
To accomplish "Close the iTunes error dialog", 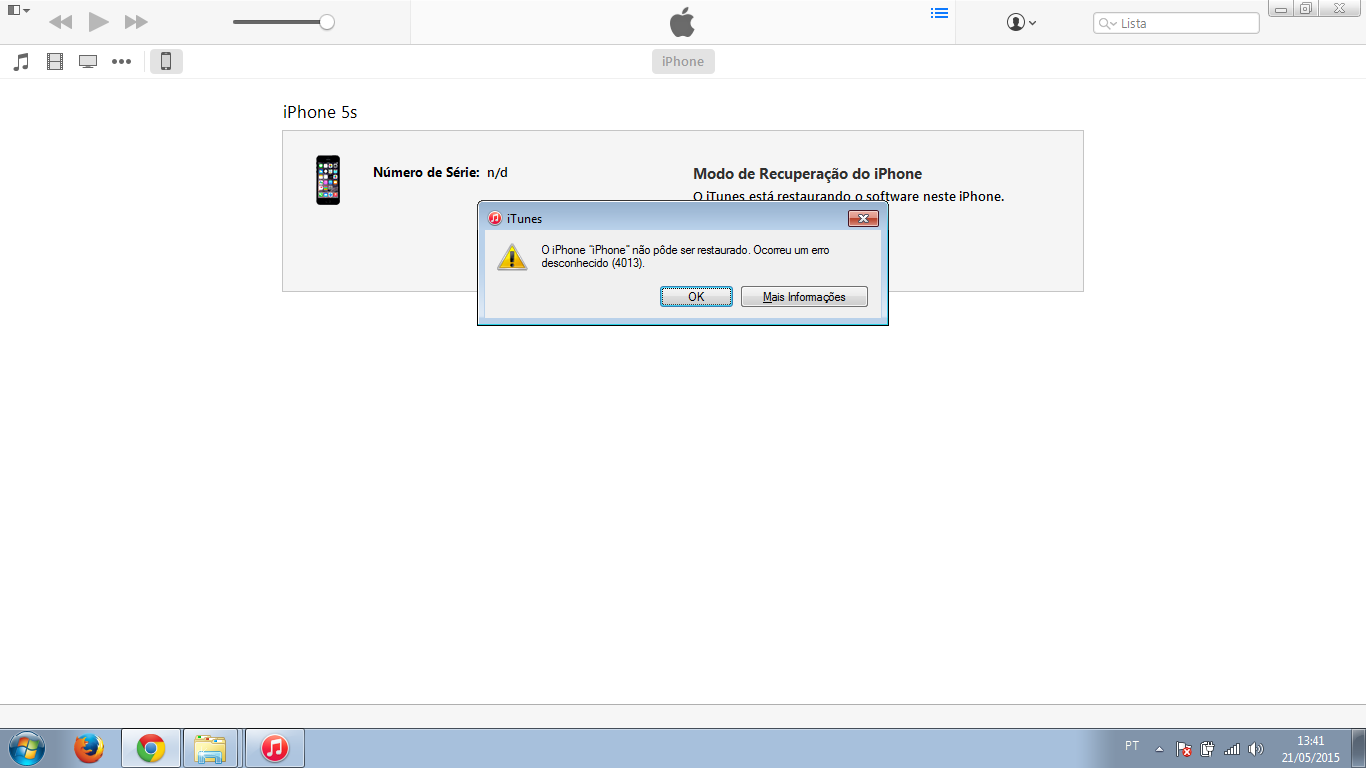I will pyautogui.click(x=863, y=218).
